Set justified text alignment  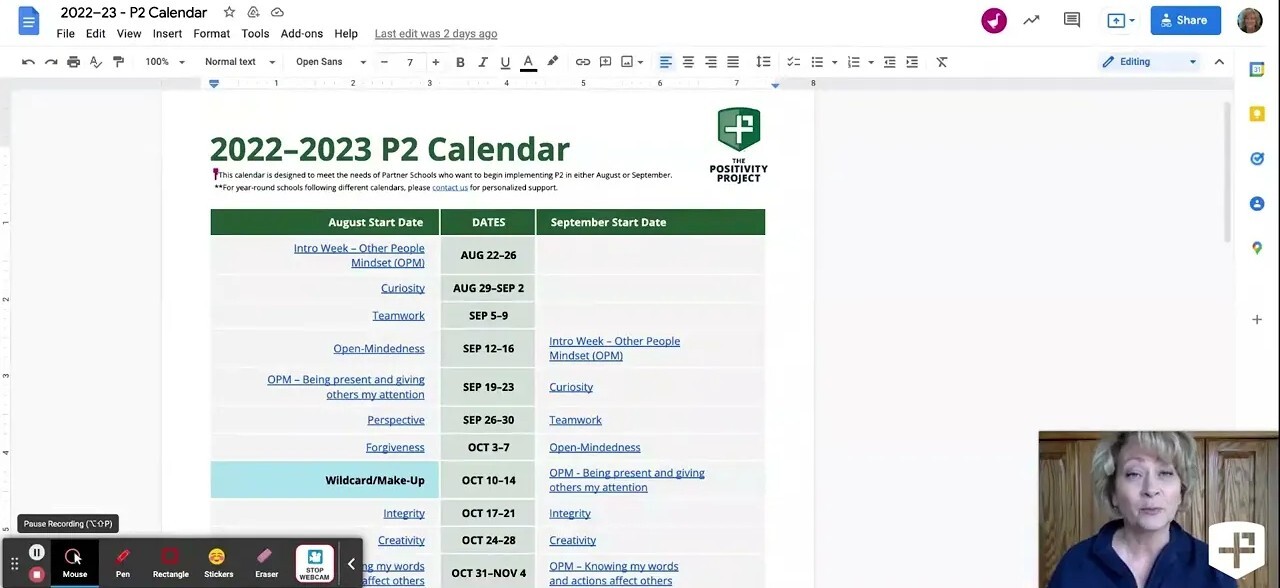coord(733,62)
